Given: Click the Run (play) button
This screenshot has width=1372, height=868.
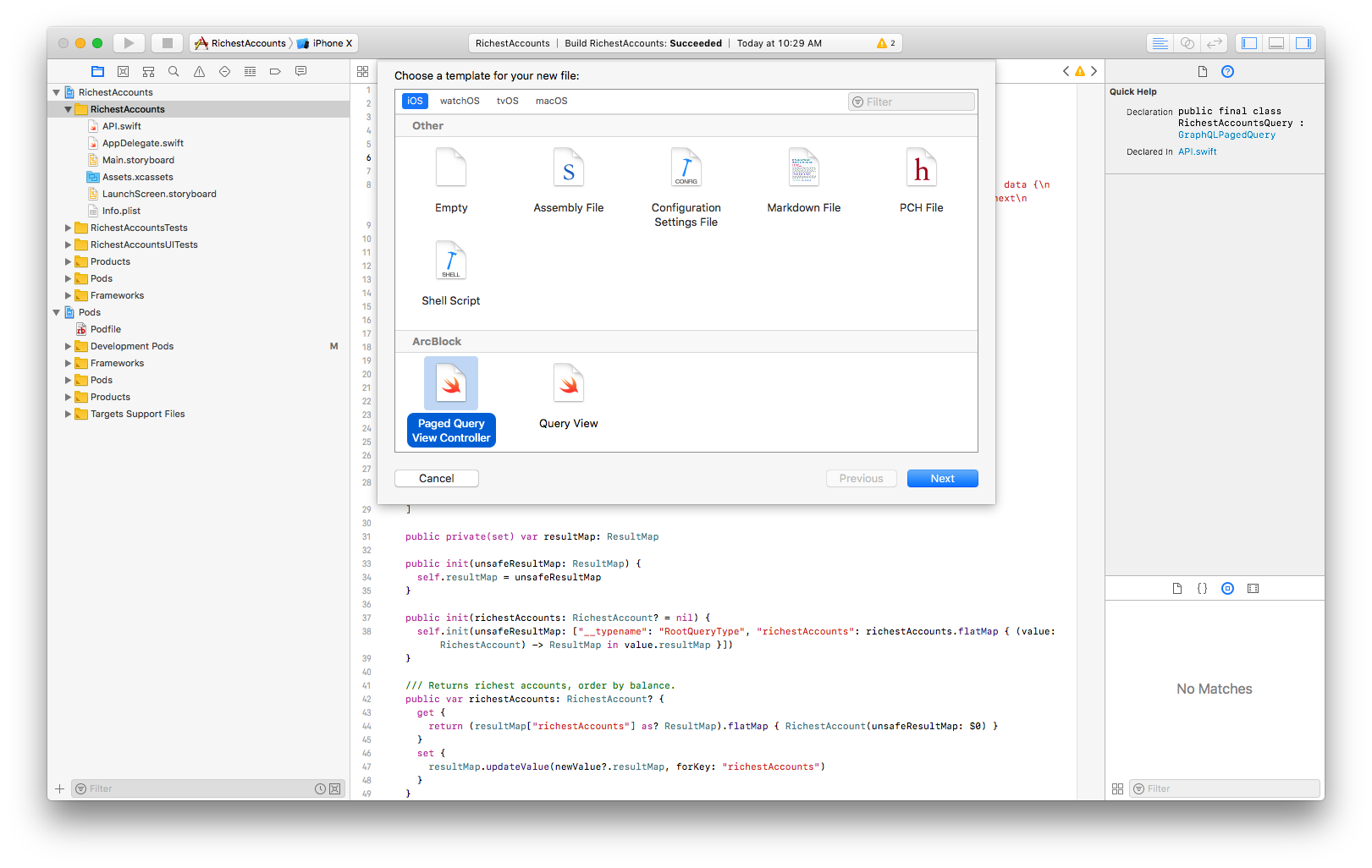Looking at the screenshot, I should pos(129,43).
